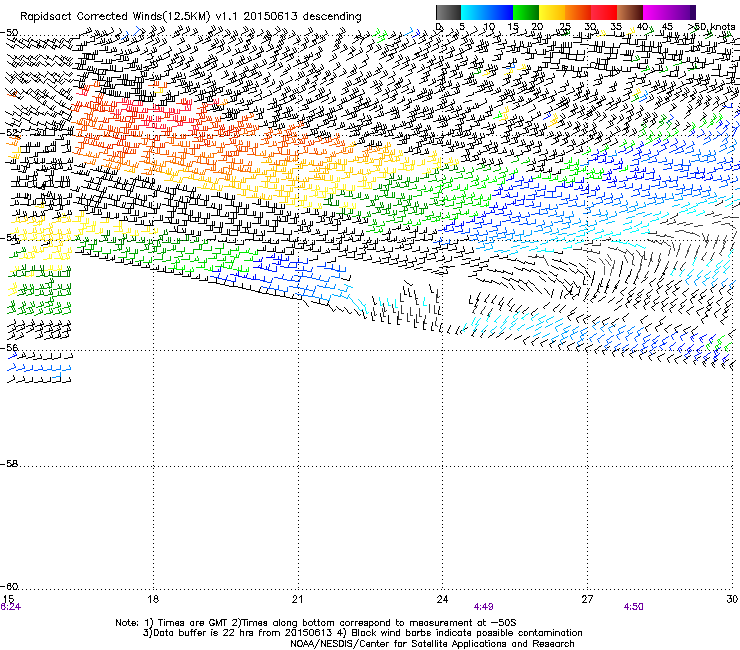Click the '10' legend scale value
740x650 pixels.
pyautogui.click(x=489, y=27)
